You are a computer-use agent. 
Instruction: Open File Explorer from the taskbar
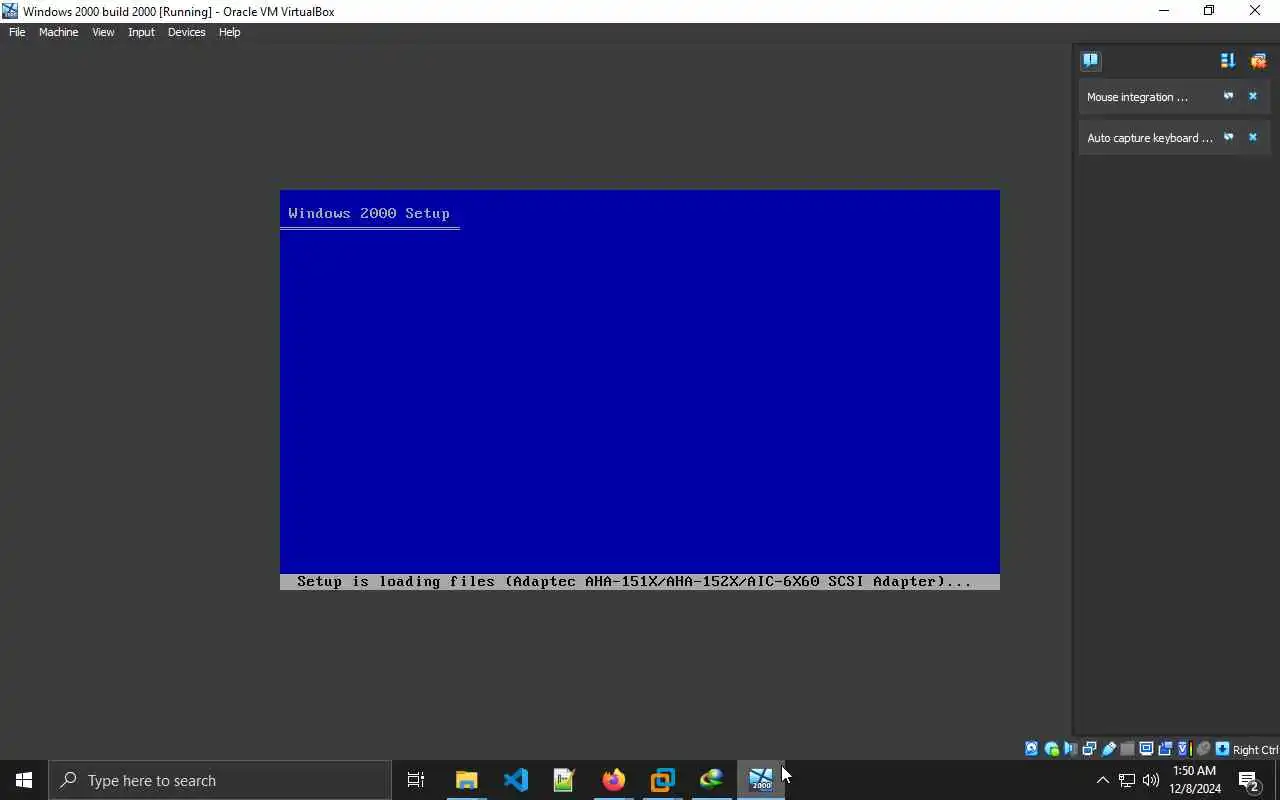pyautogui.click(x=466, y=780)
